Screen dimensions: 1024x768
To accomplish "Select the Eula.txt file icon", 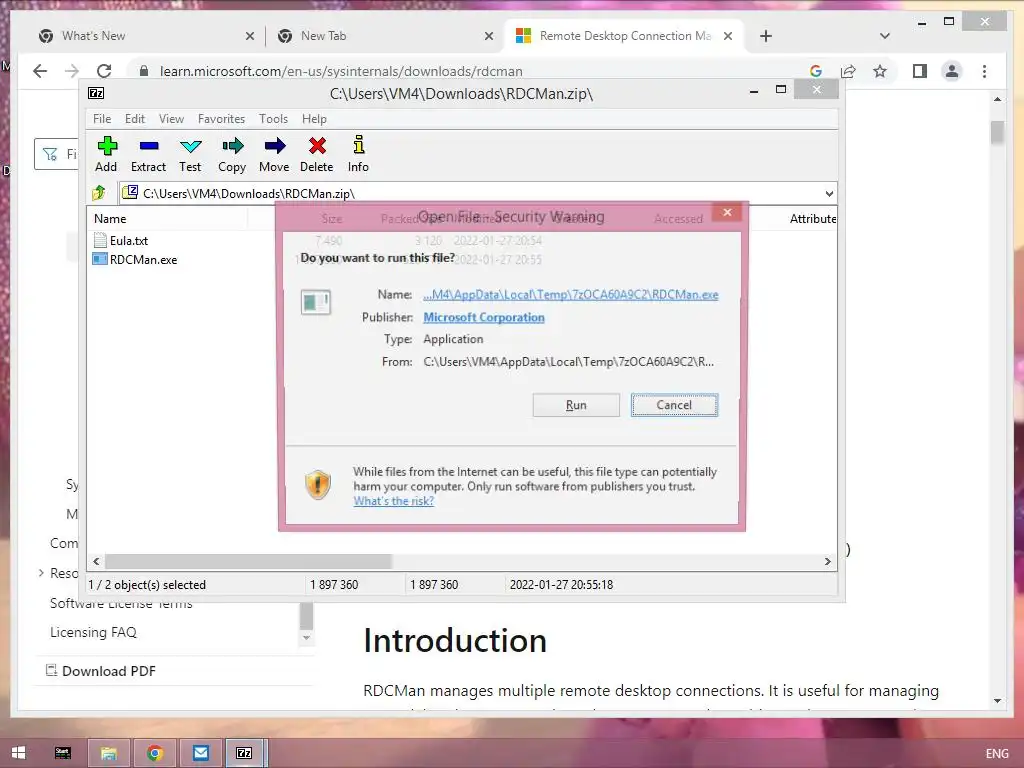I will [100, 240].
